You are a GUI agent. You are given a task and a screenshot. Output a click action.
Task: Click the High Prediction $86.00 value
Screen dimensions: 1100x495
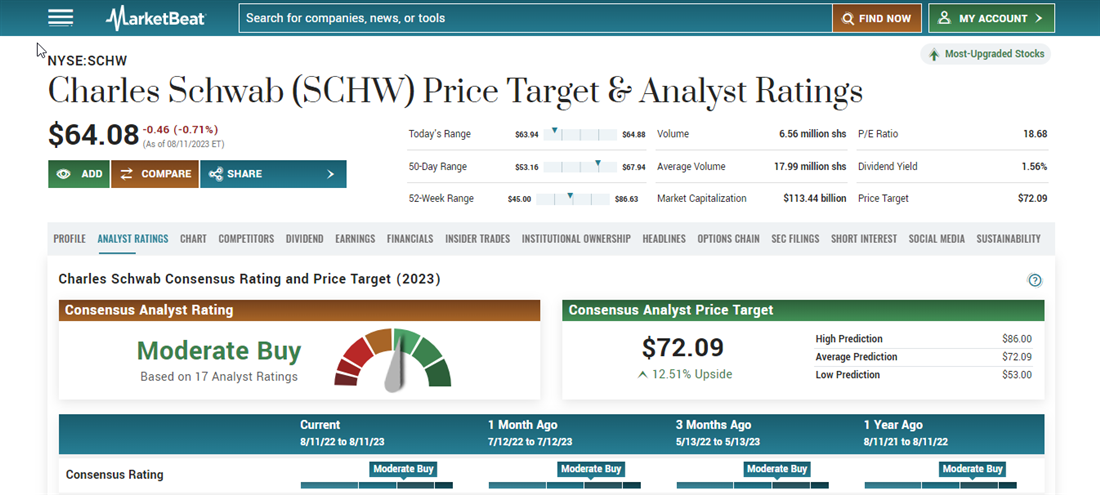[1017, 339]
